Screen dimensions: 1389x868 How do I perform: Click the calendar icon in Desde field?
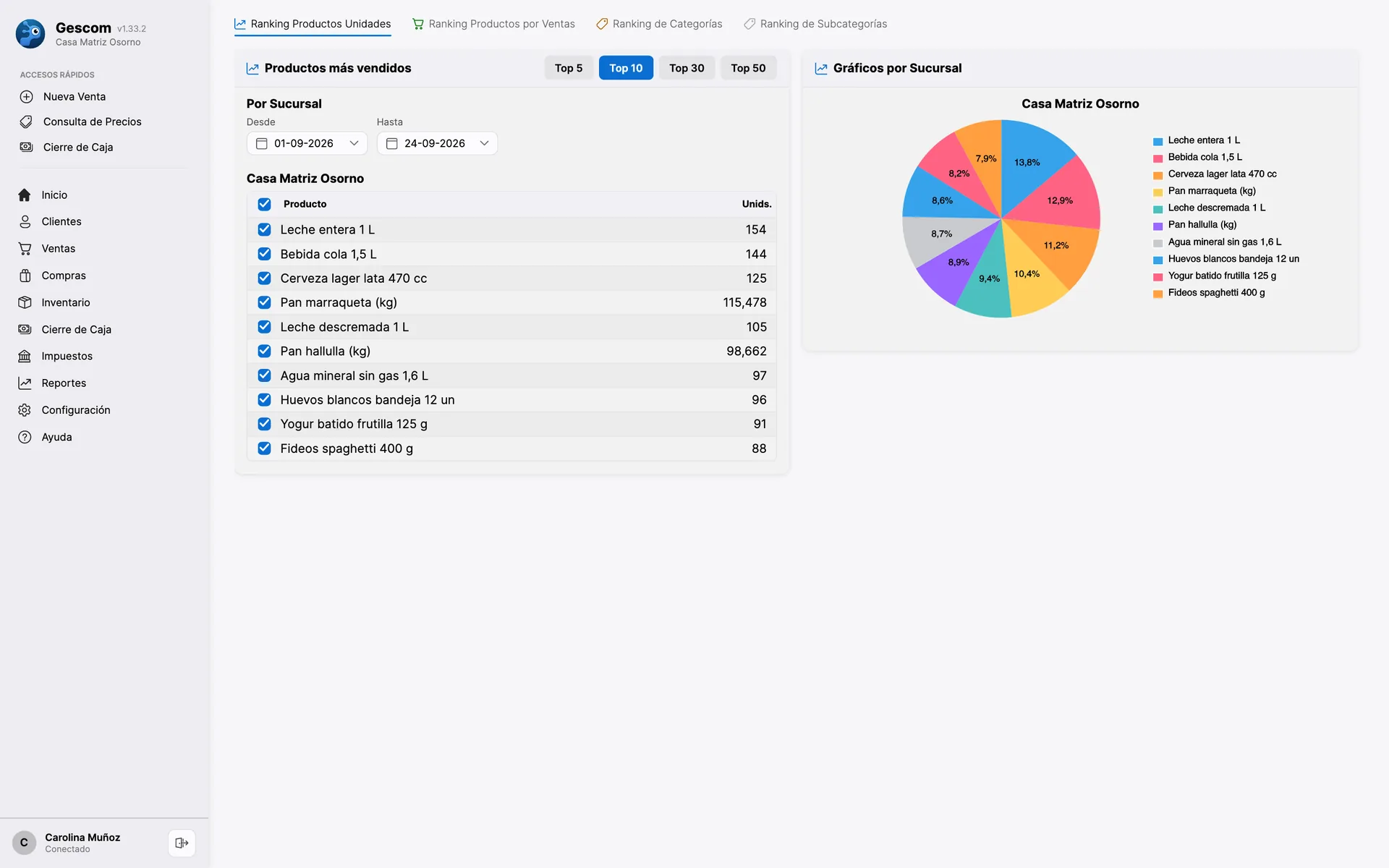[x=262, y=143]
